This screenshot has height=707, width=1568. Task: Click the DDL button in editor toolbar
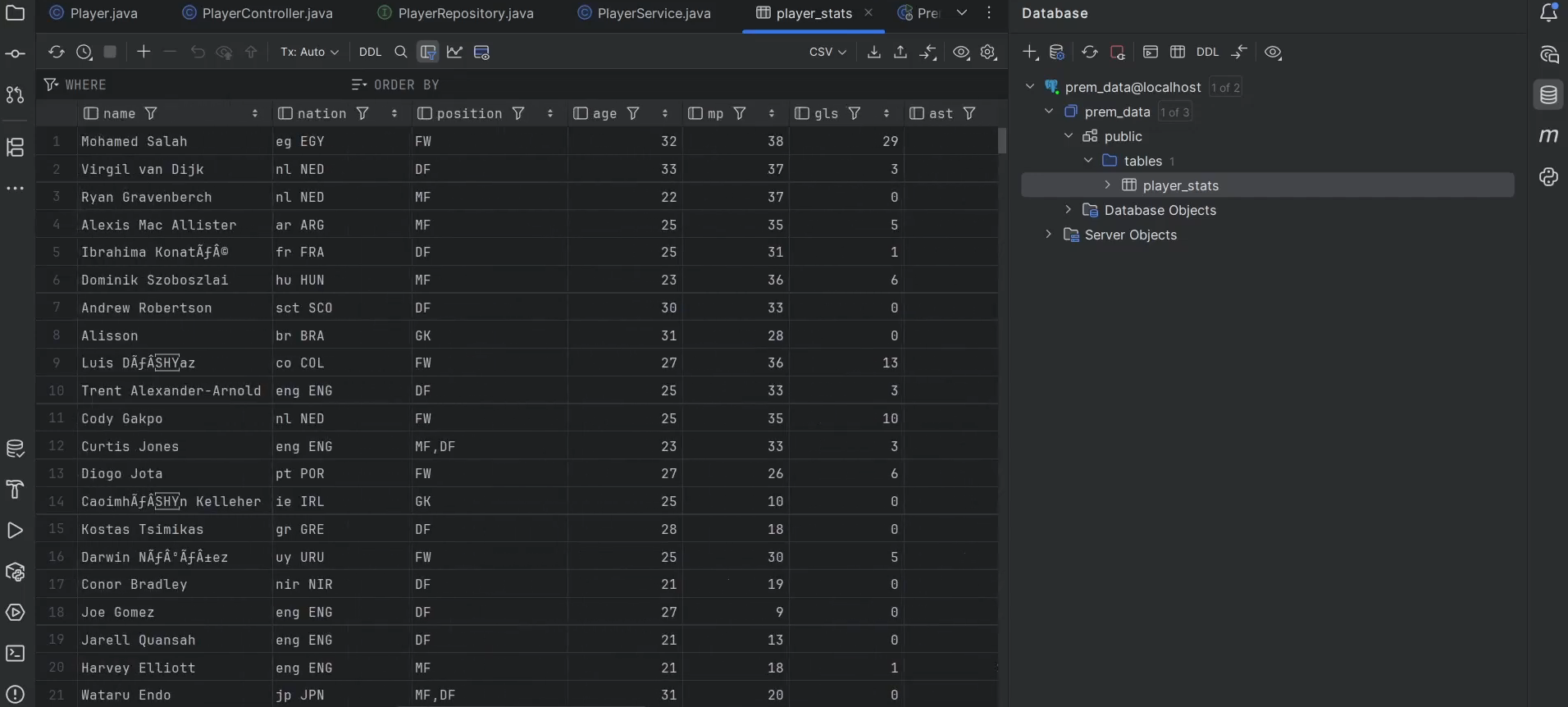click(370, 52)
